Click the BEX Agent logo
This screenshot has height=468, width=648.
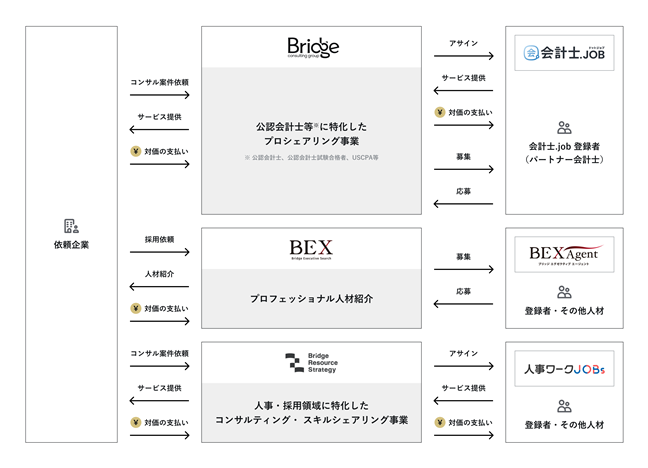point(564,254)
